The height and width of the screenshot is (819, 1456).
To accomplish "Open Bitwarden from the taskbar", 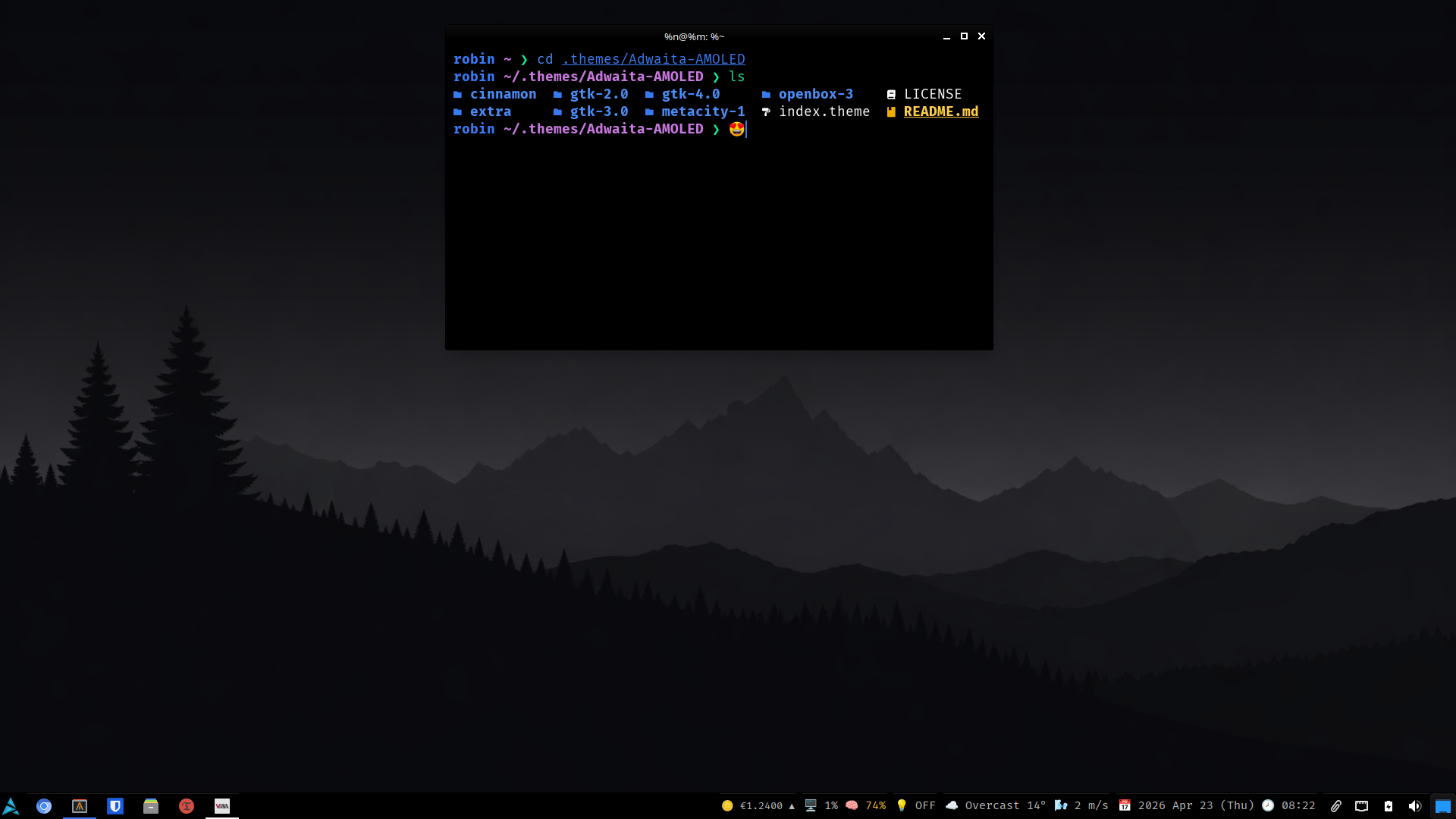I will [115, 806].
